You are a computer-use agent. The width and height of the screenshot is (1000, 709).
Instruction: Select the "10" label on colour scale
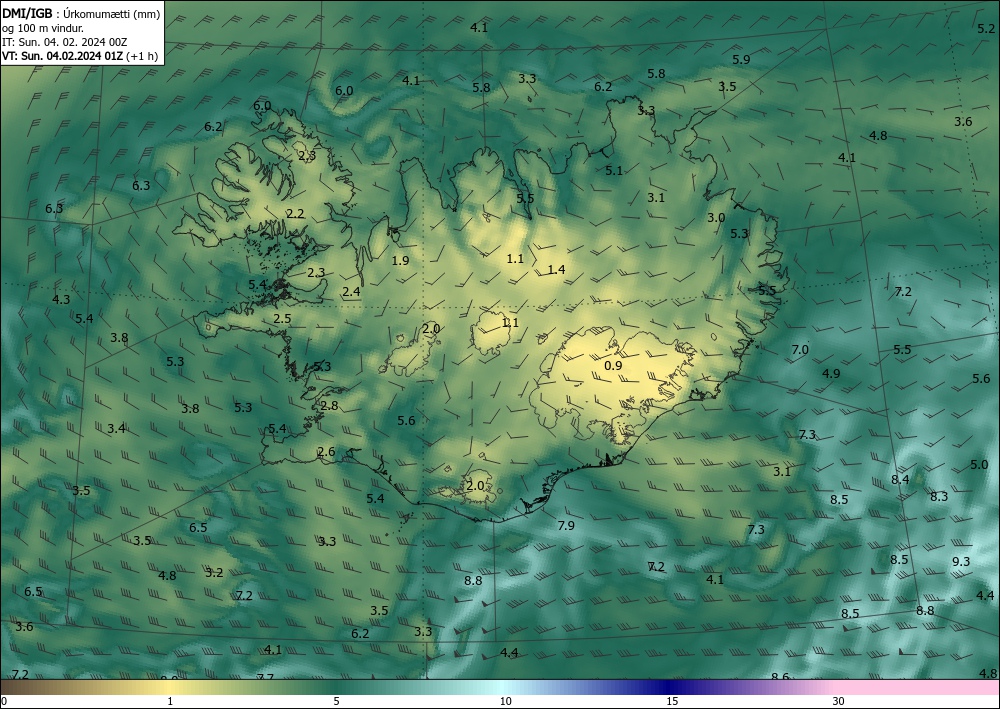coord(505,701)
